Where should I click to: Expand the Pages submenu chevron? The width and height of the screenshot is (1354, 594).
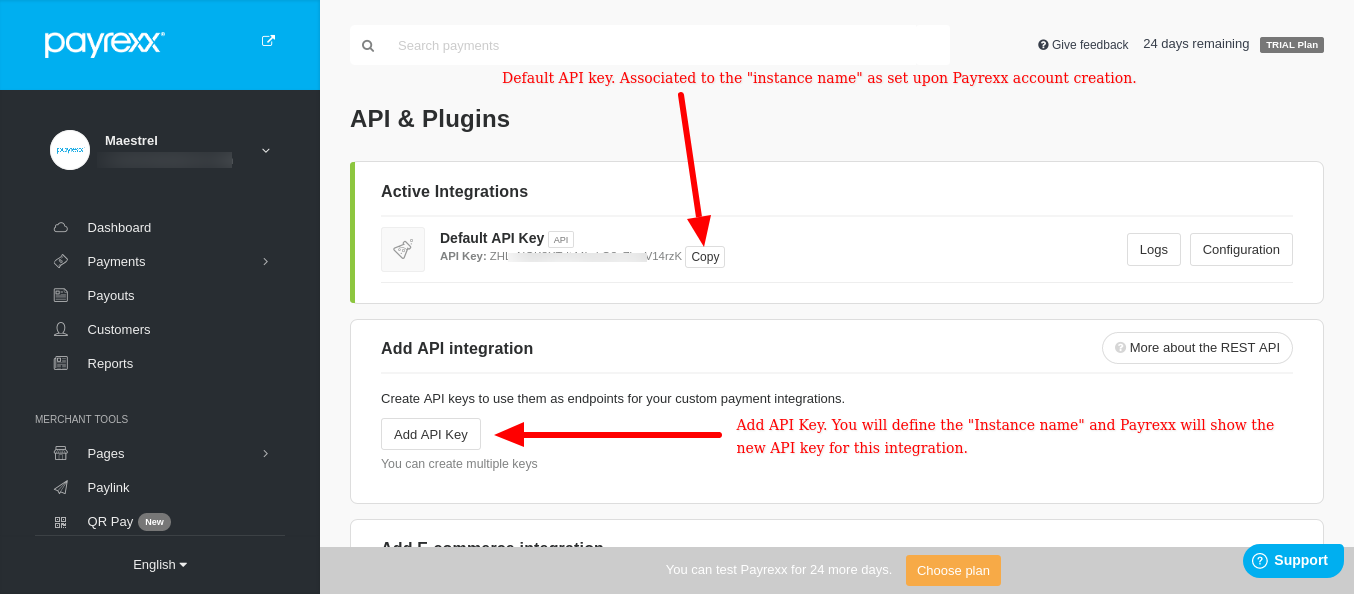265,453
